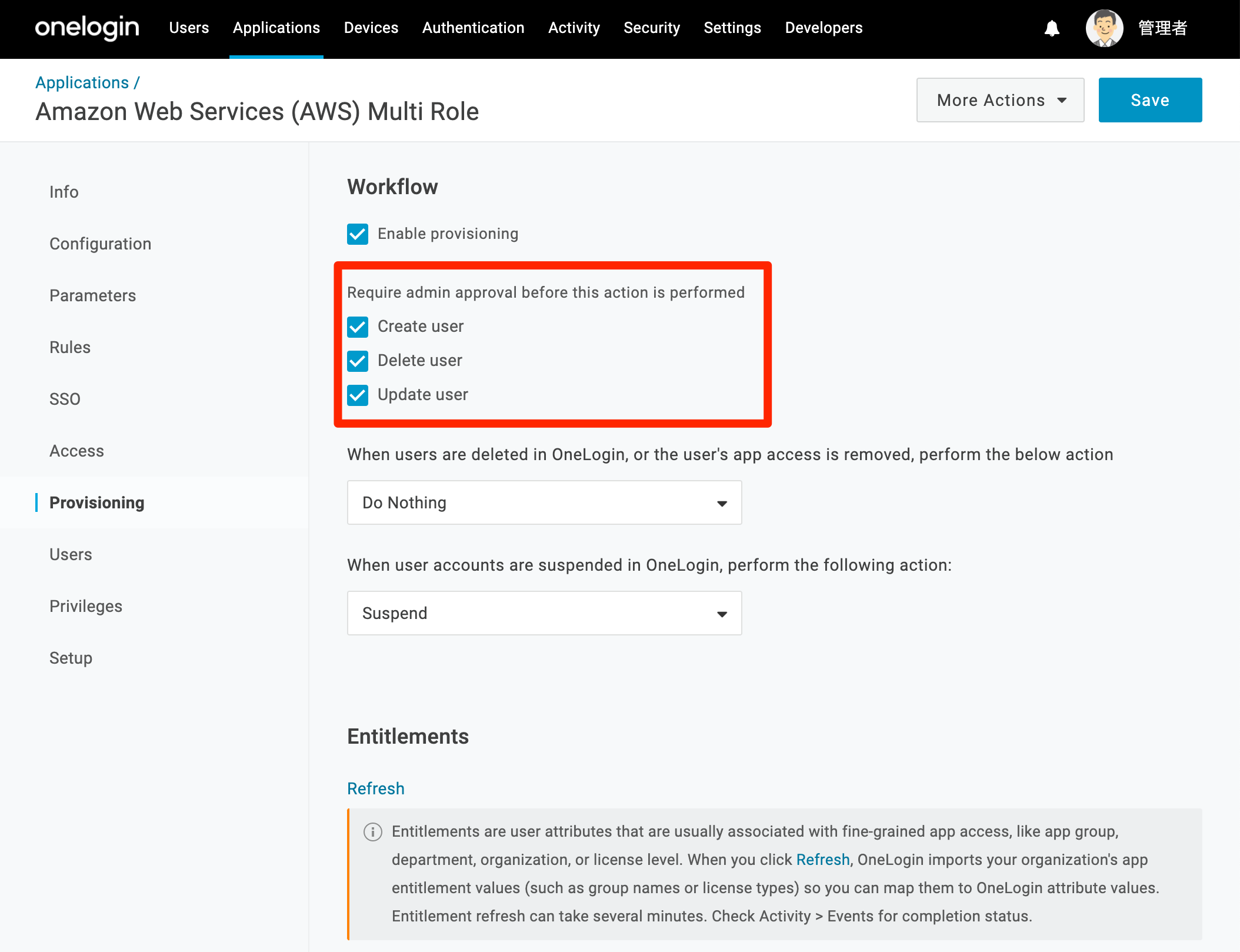Open the Security menu in top navigation
Screen dimensions: 1240x952
click(651, 28)
